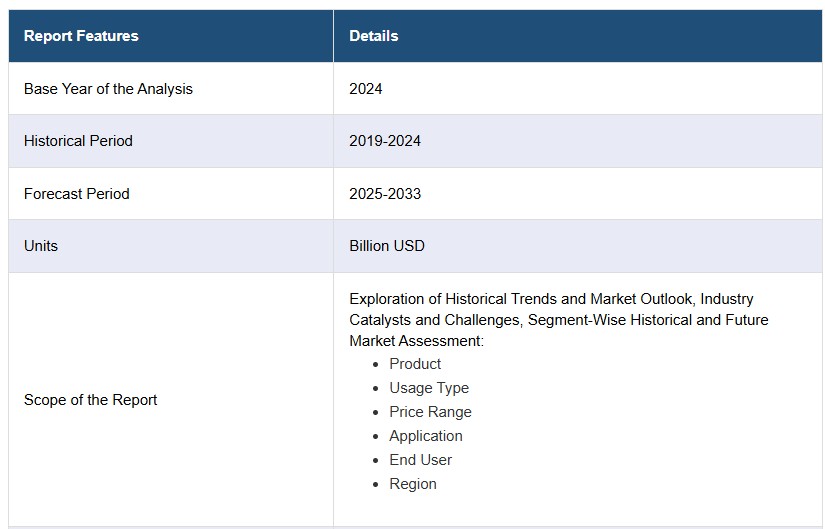Screen dimensions: 825x529
Task: Select the Scope of the Report label
Action: coord(90,400)
